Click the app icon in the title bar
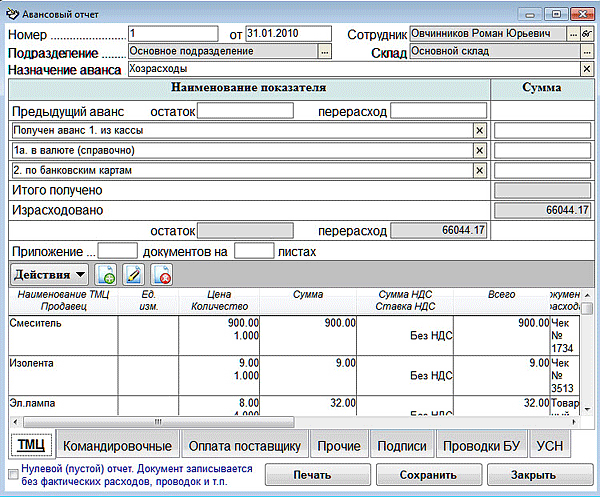Viewport: 600px width, 497px height. coord(12,14)
